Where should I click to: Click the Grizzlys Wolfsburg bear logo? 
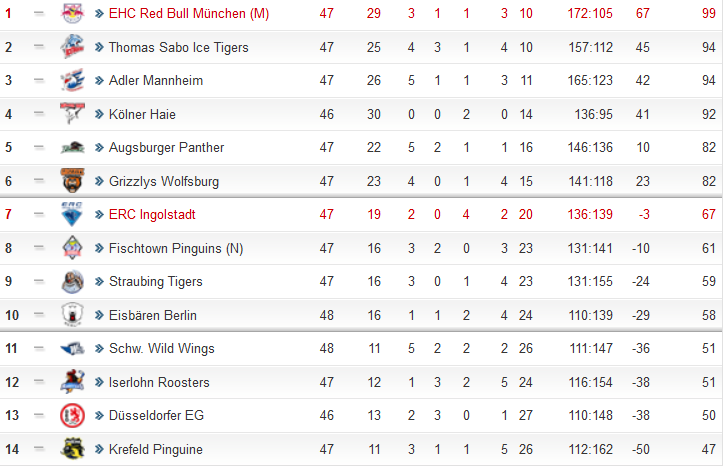coord(72,181)
